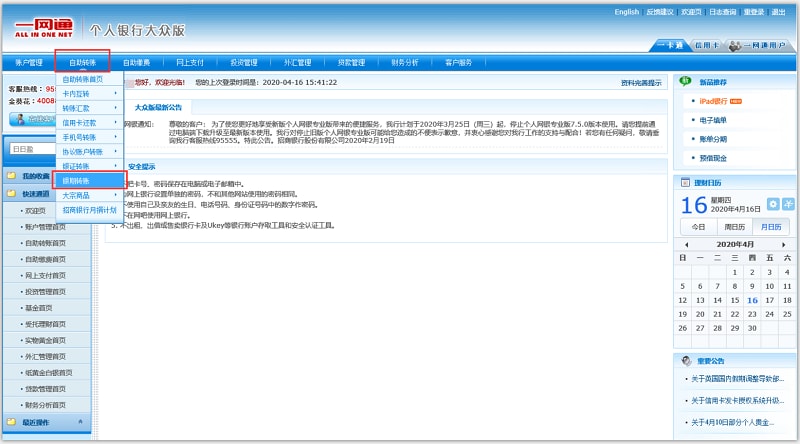This screenshot has width=800, height=444.
Task: Open the 投资管理 menu in the navigation bar
Action: point(244,62)
